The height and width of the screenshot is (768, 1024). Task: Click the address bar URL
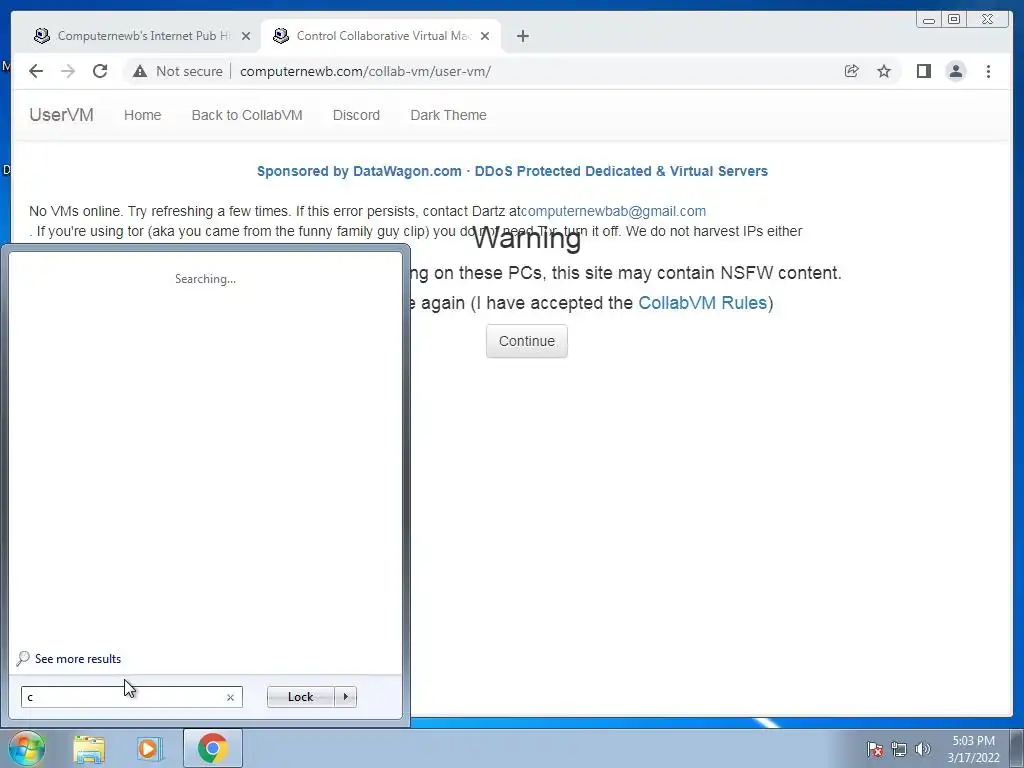(x=365, y=71)
